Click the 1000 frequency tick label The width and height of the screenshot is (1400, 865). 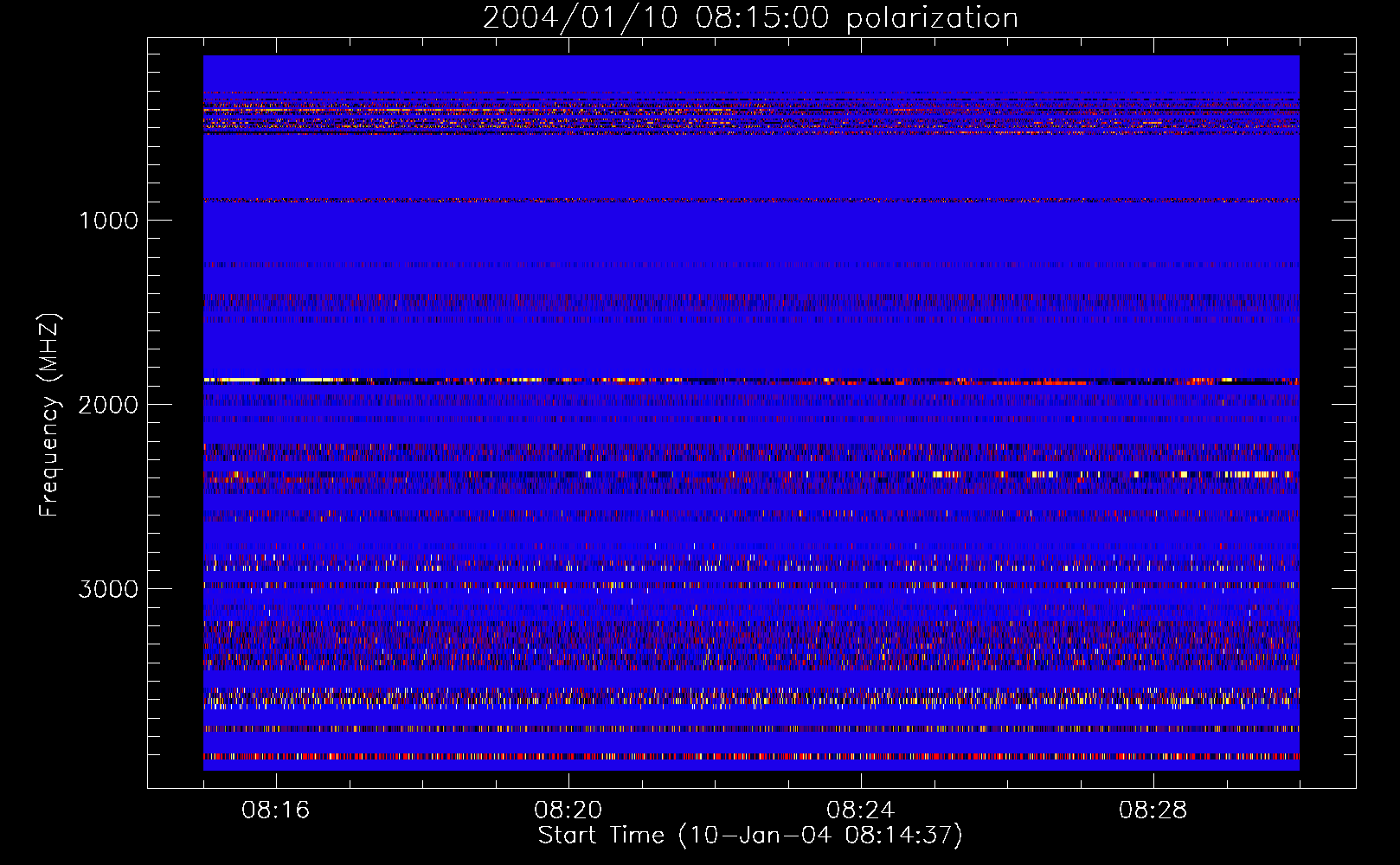tap(108, 221)
